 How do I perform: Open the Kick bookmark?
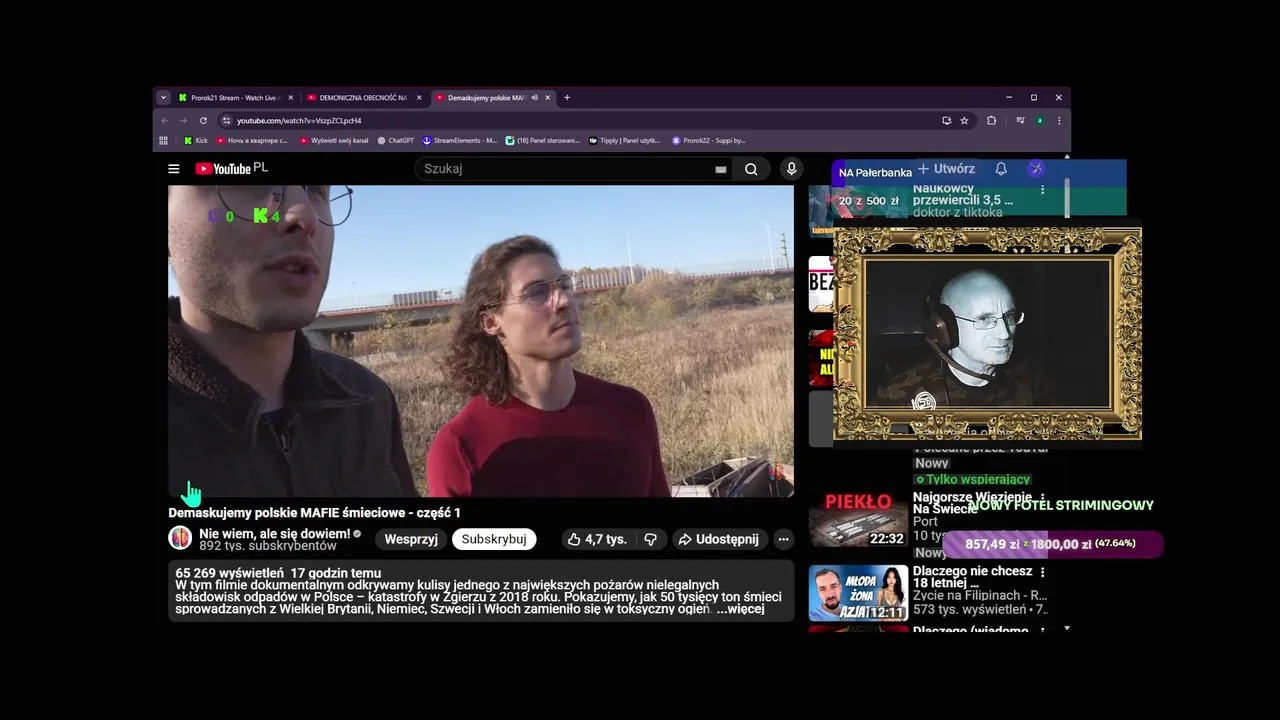(x=196, y=140)
